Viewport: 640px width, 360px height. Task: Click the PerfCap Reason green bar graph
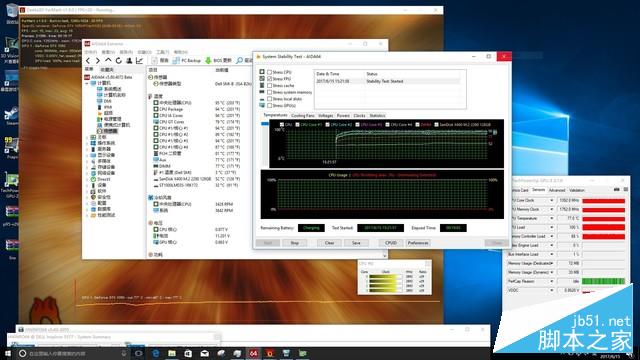click(603, 281)
